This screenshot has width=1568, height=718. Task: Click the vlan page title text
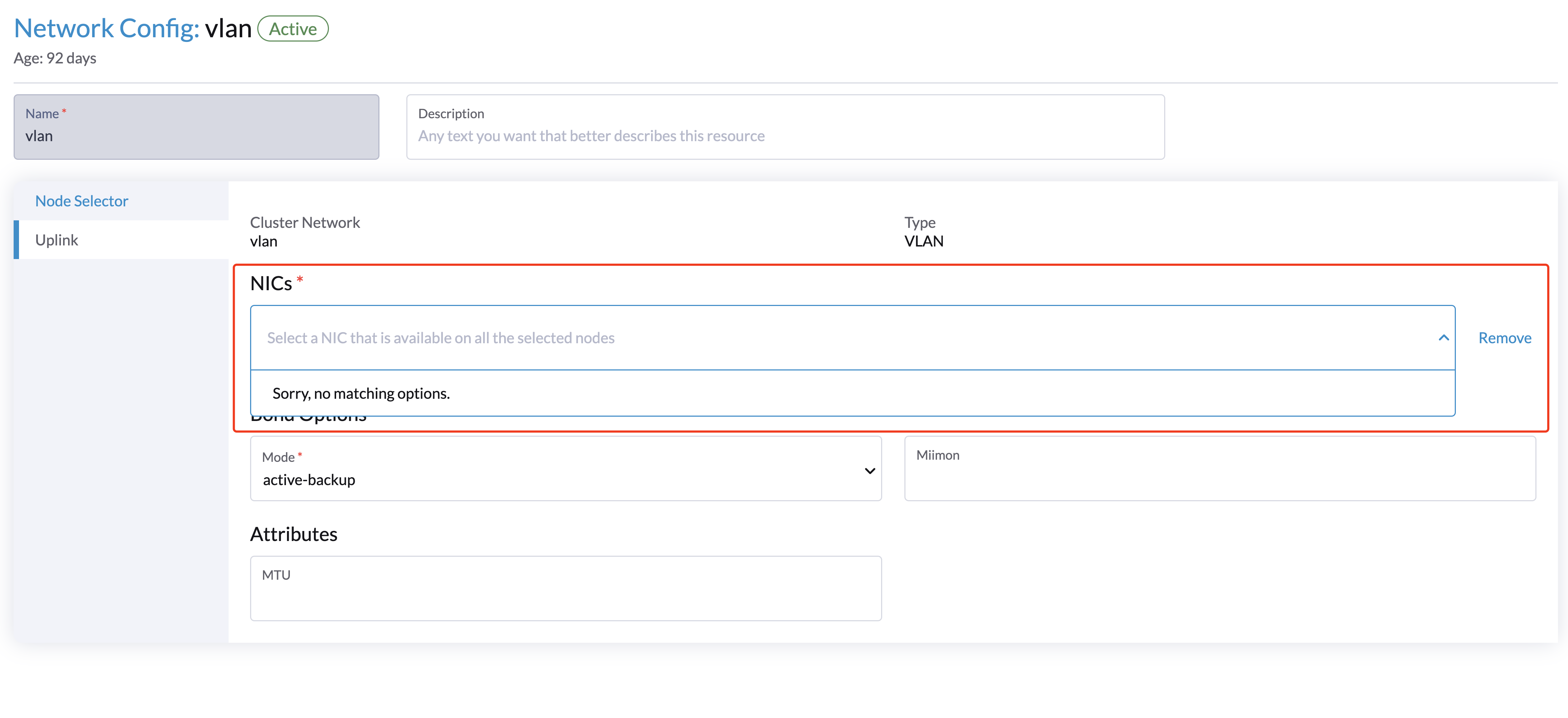[x=228, y=29]
